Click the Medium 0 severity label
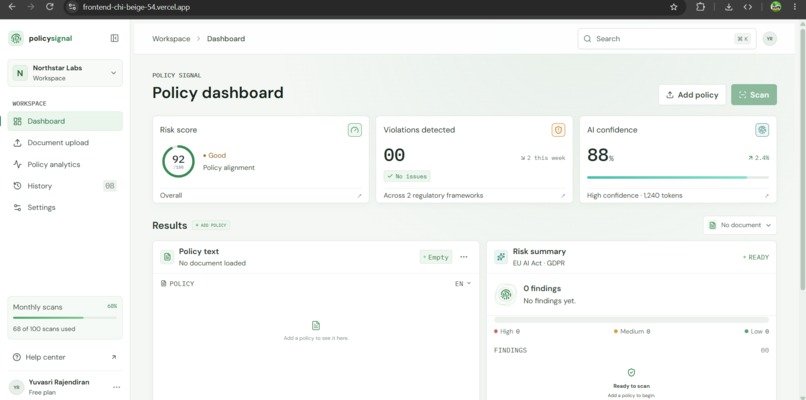The height and width of the screenshot is (400, 806). [x=632, y=332]
